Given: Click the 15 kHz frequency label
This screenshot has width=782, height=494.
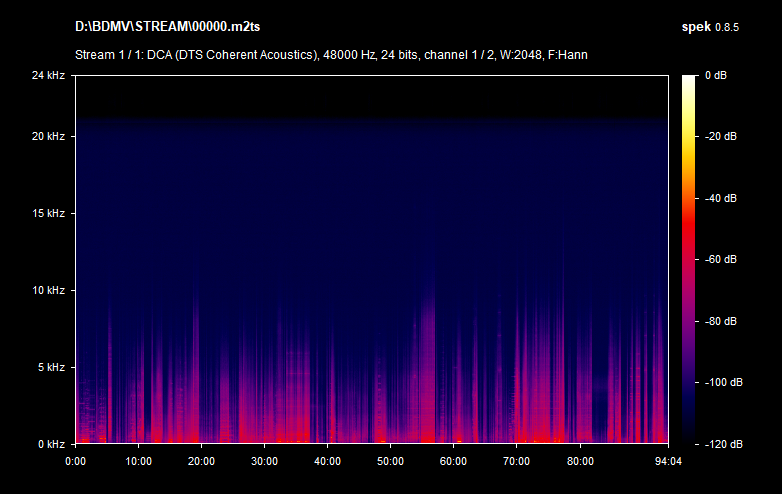Looking at the screenshot, I should coord(47,213).
